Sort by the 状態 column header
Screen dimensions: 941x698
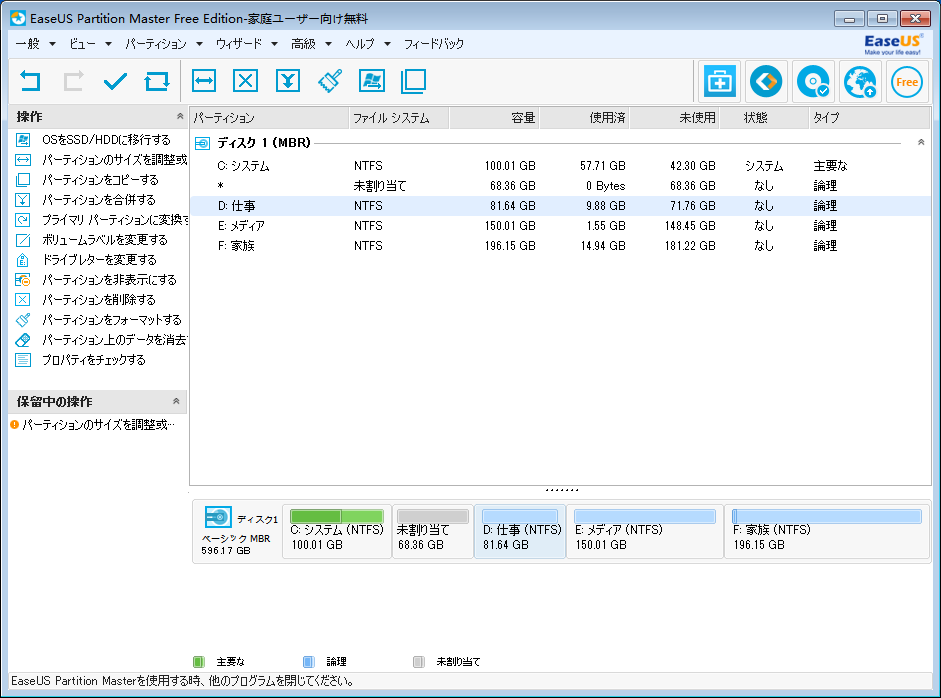pos(764,118)
